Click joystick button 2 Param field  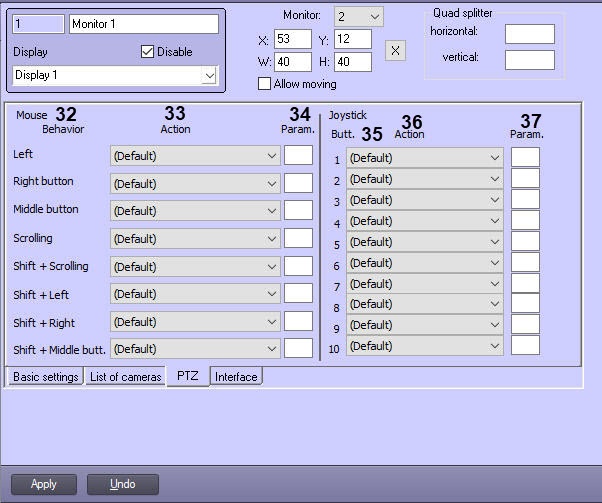click(x=525, y=178)
